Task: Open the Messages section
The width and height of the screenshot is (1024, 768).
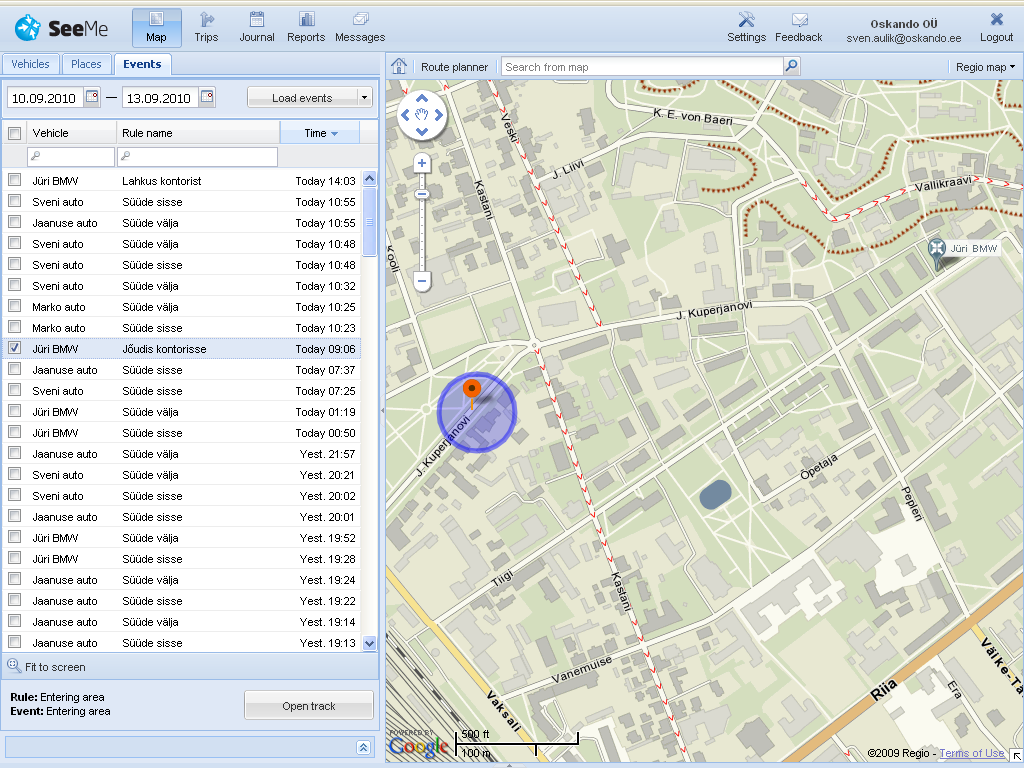Action: coord(360,28)
